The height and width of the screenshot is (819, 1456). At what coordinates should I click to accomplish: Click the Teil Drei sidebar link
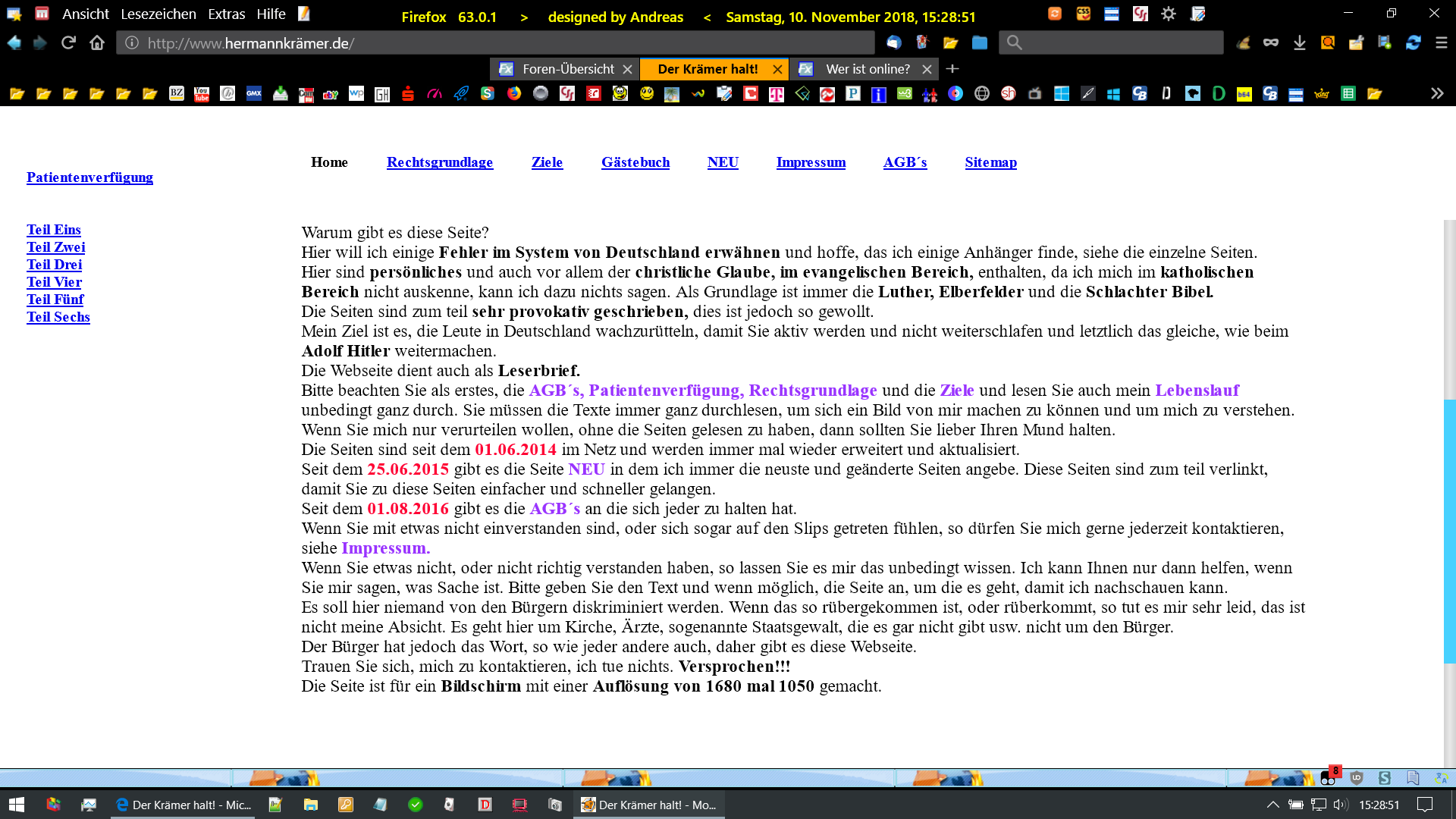point(54,265)
